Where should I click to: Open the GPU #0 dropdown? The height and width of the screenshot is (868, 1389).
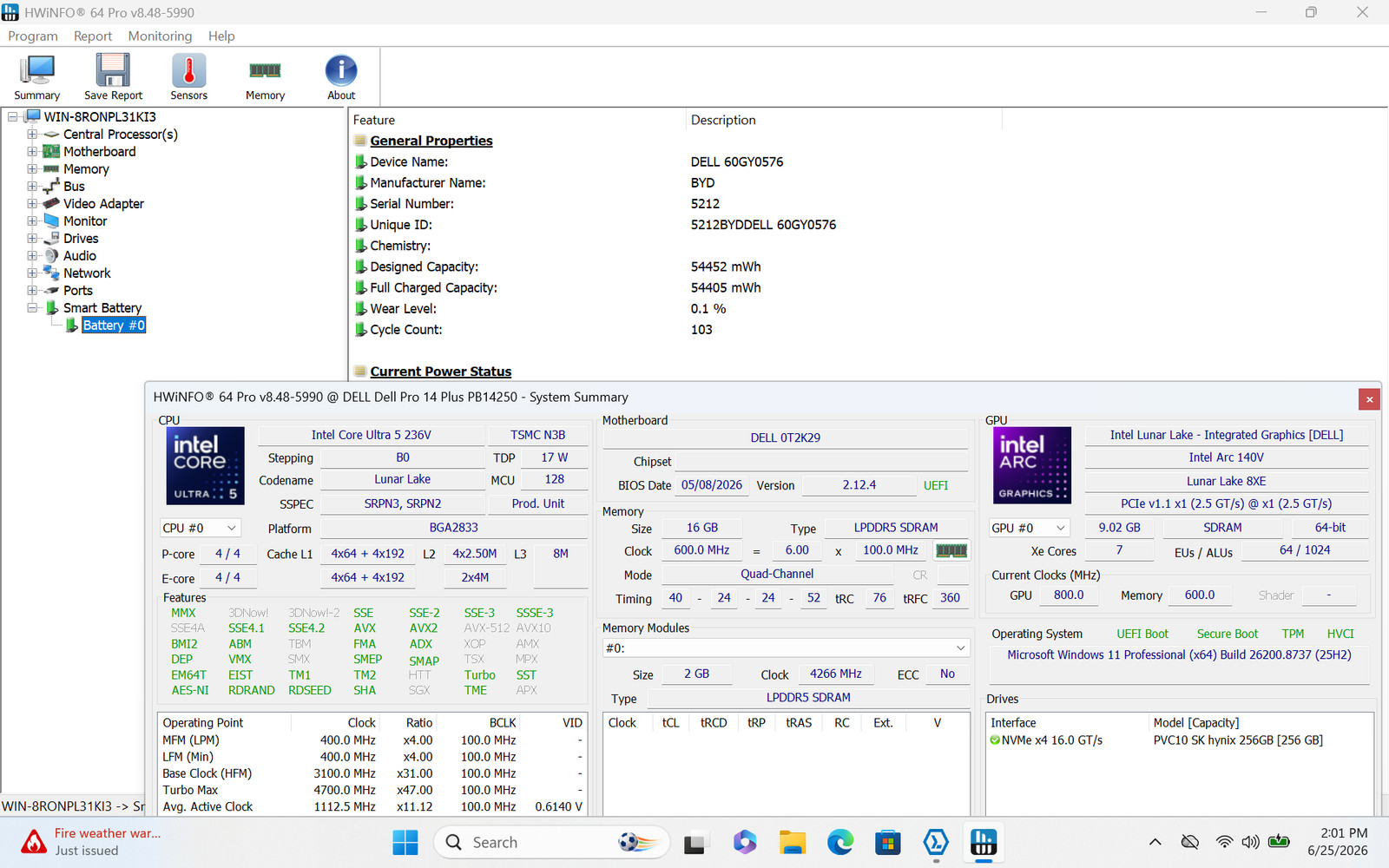tap(1029, 528)
